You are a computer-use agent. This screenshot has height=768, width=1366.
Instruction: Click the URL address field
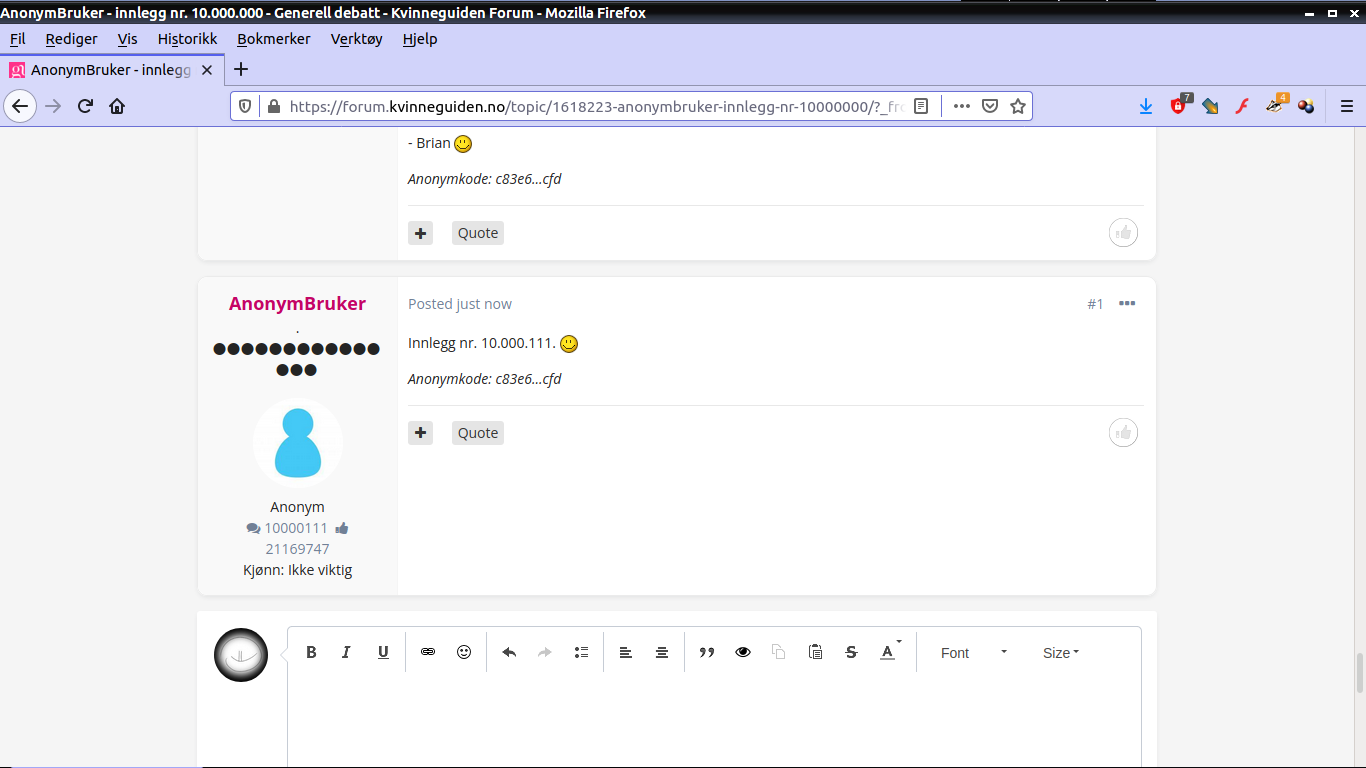click(597, 106)
